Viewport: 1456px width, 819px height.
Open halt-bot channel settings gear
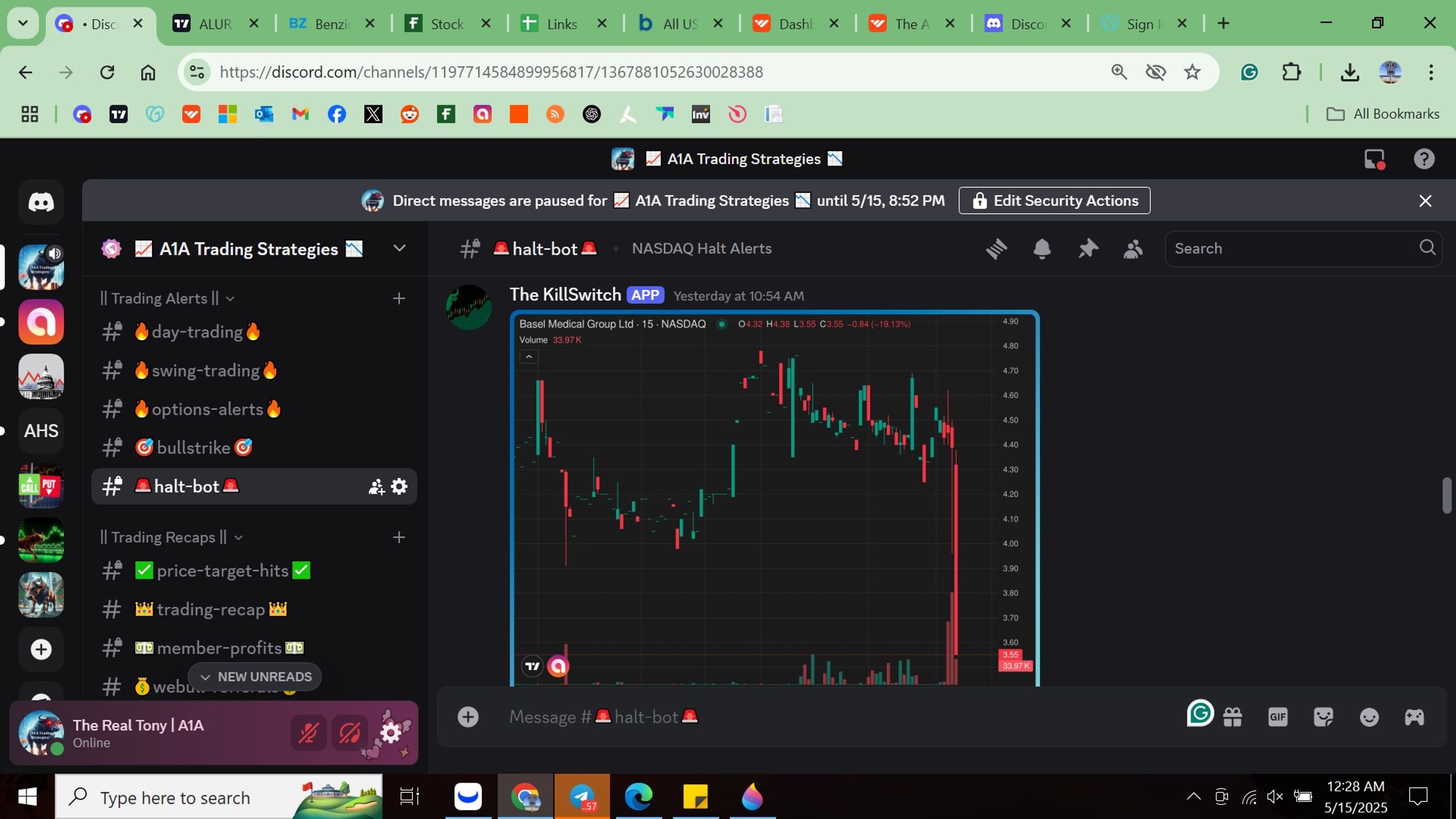[x=399, y=486]
